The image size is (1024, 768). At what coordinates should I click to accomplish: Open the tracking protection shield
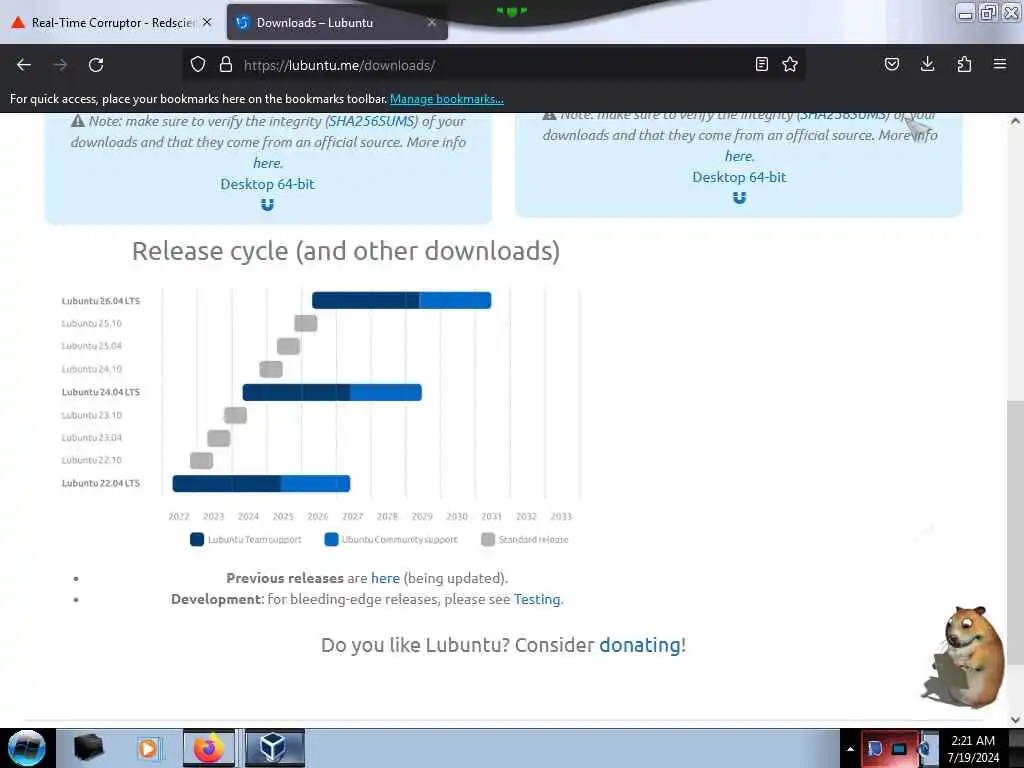(x=198, y=65)
